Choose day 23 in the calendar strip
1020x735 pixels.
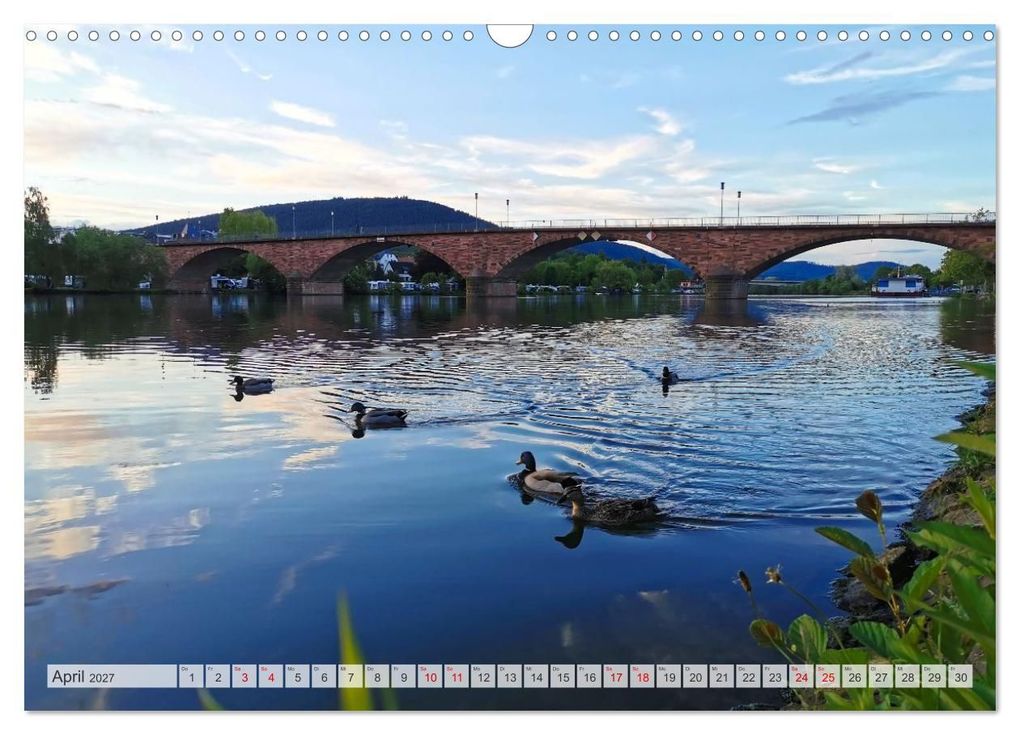(x=775, y=676)
